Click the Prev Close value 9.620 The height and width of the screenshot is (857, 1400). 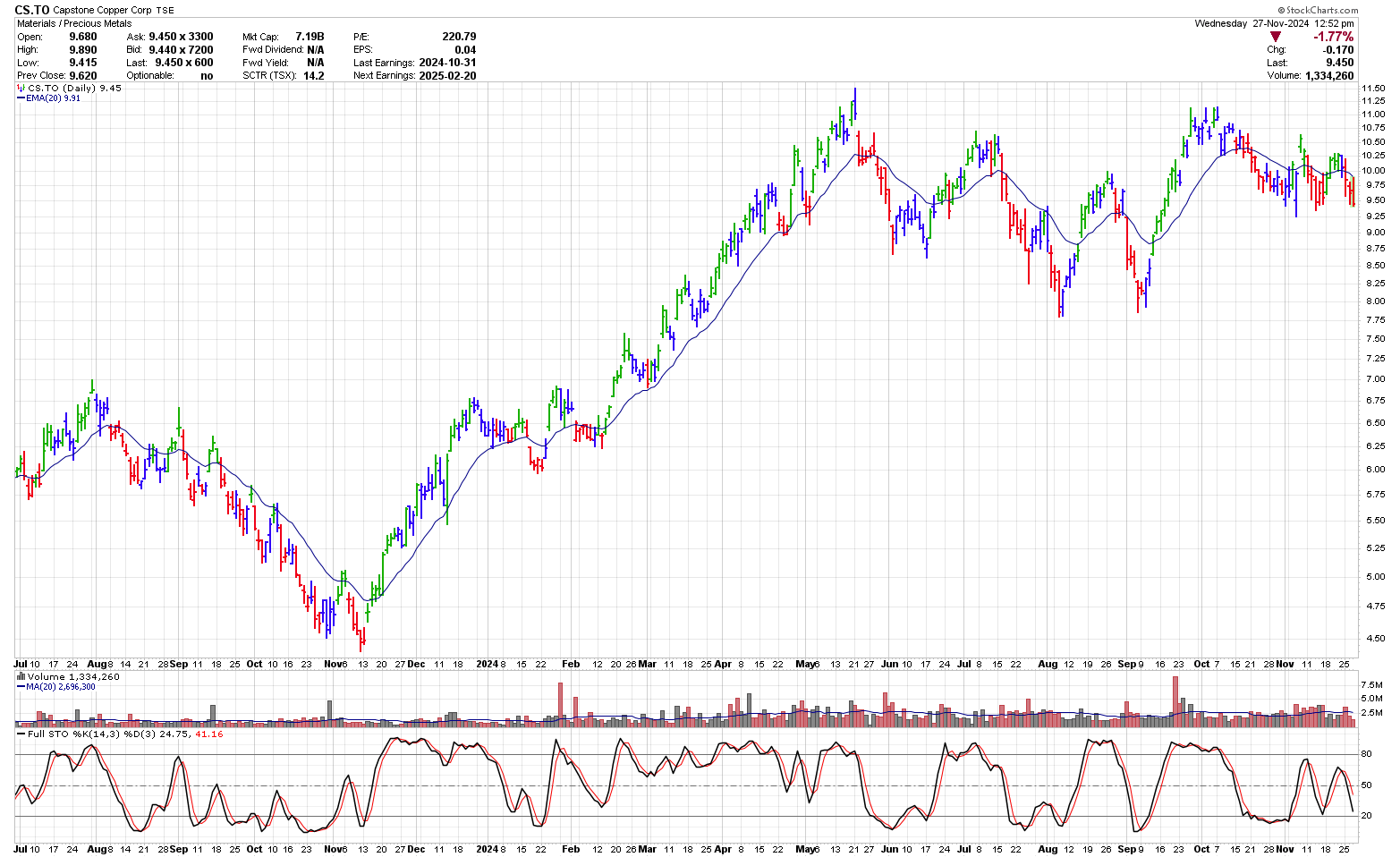(x=83, y=76)
